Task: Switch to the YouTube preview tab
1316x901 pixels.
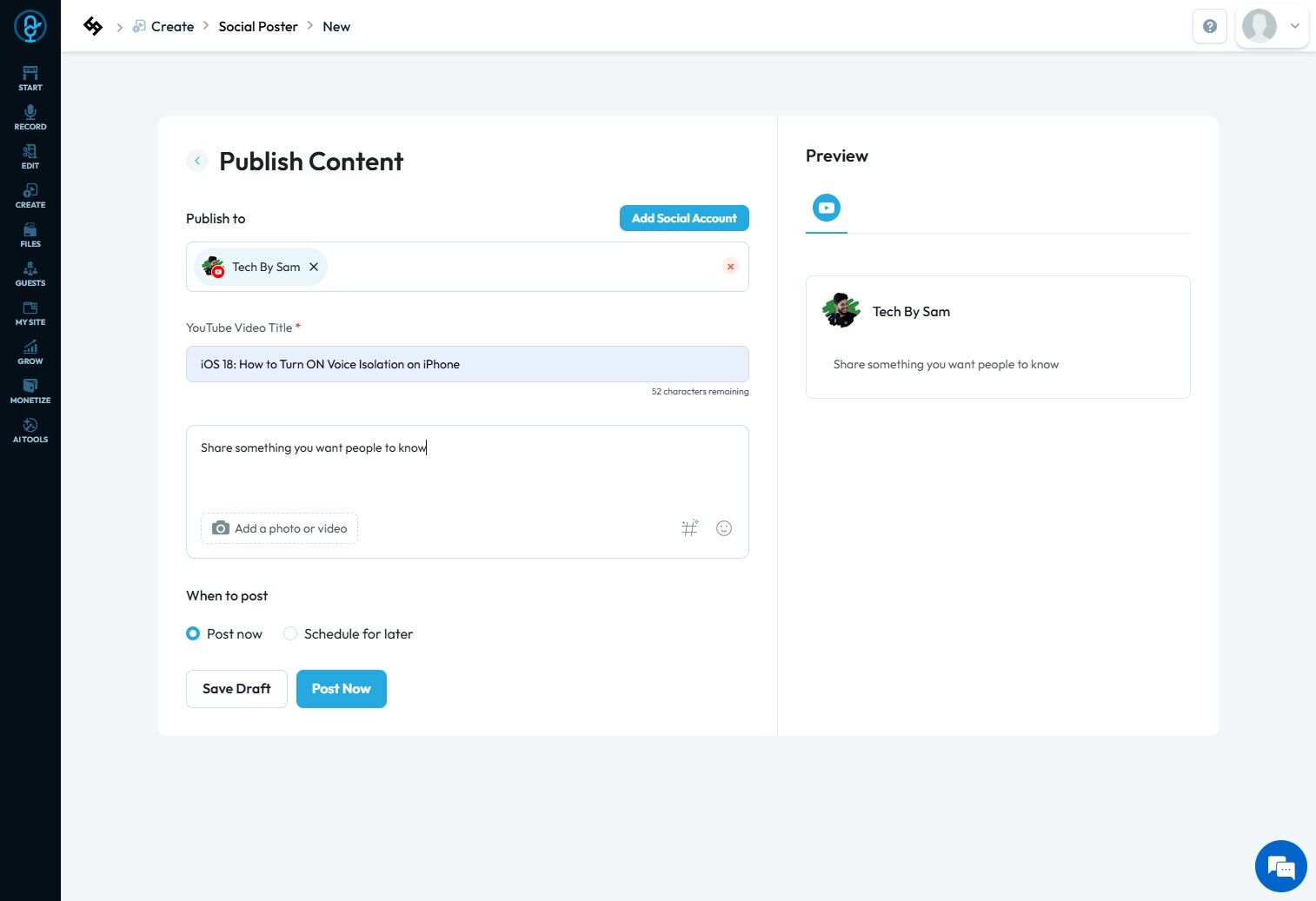Action: 826,208
